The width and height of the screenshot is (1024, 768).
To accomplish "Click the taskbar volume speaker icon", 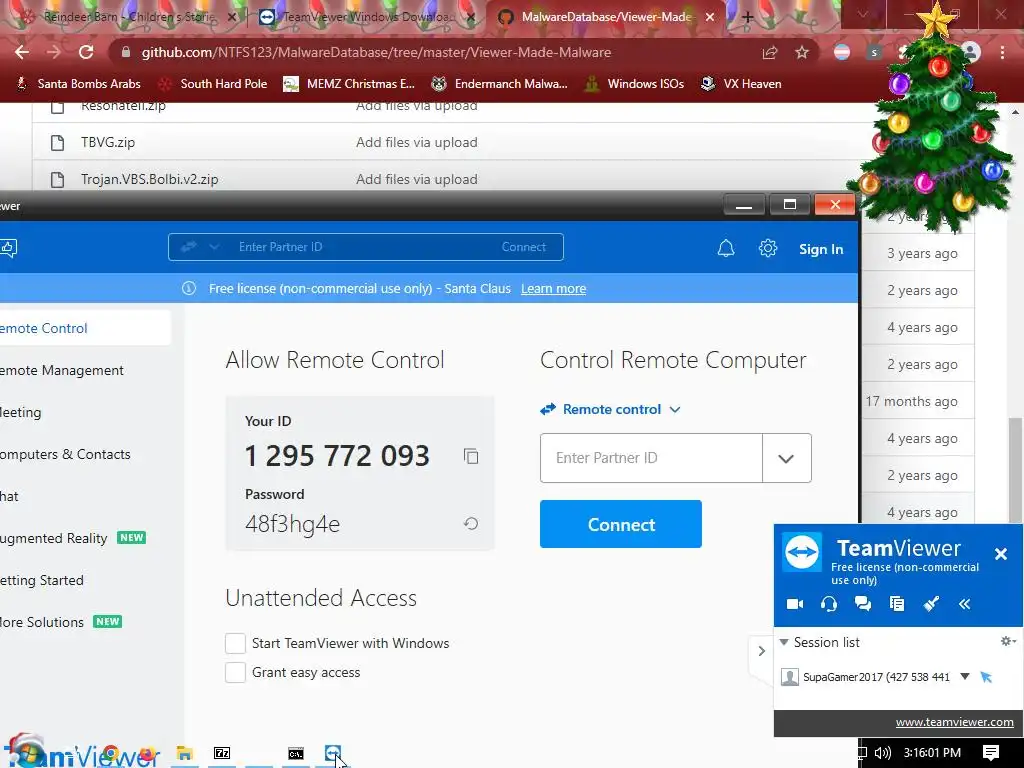I will (x=883, y=753).
